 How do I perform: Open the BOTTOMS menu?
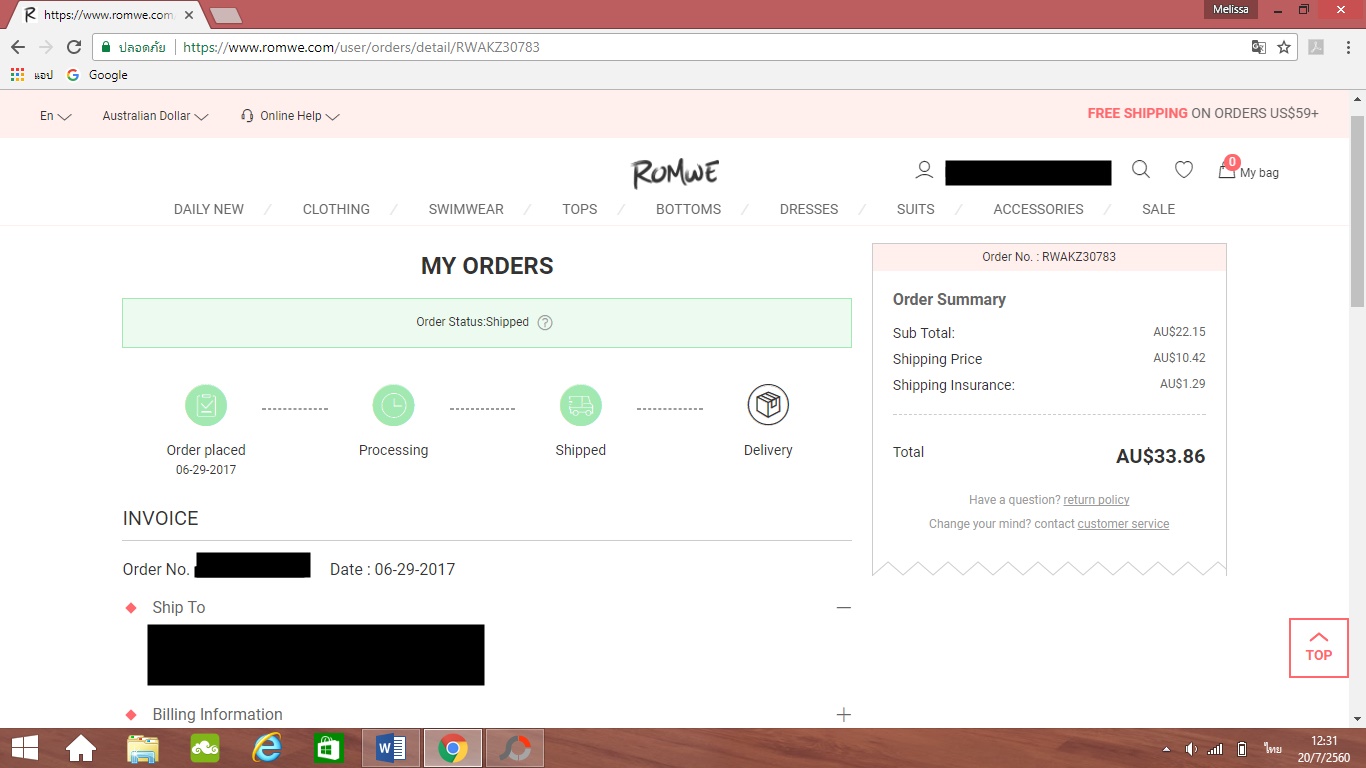coord(689,209)
